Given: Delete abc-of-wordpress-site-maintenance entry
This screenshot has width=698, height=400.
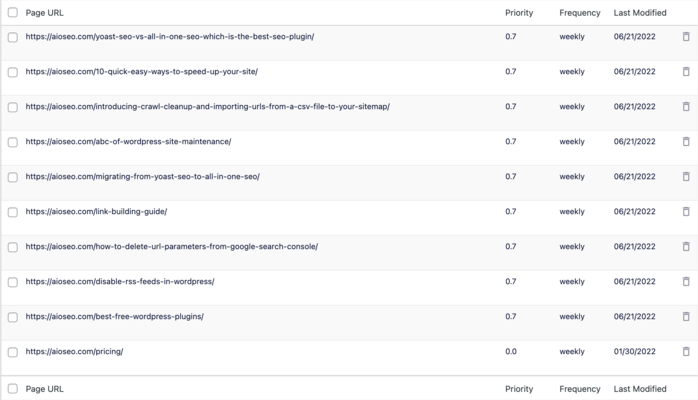Looking at the screenshot, I should (x=686, y=141).
